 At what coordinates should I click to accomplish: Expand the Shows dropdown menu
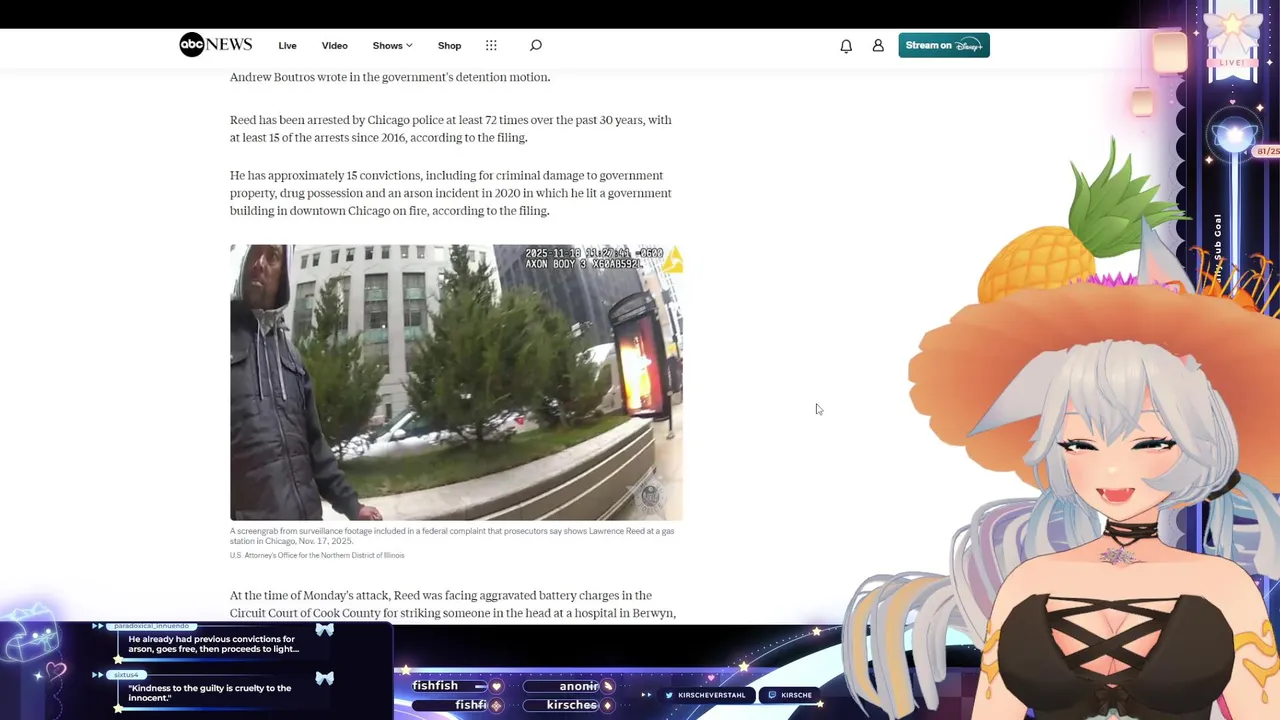point(392,46)
